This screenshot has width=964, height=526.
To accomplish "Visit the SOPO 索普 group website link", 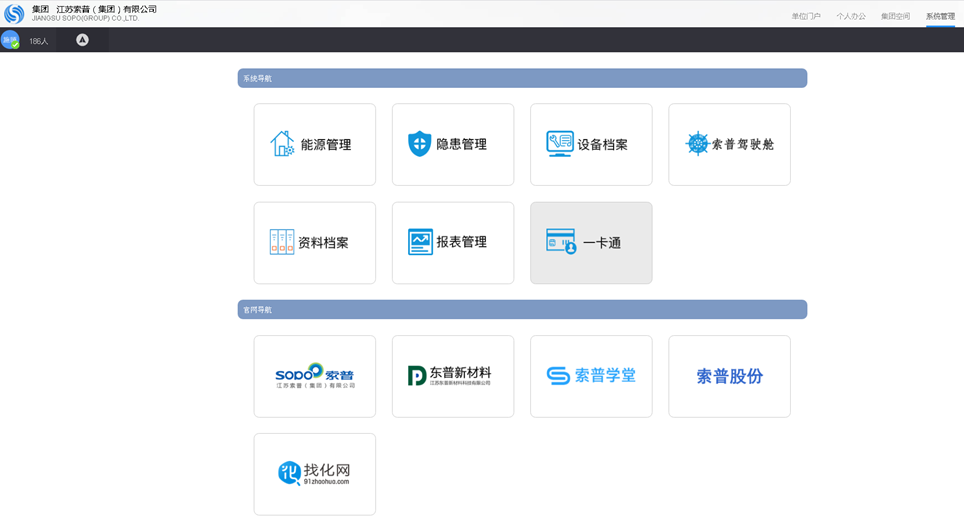I will point(314,376).
